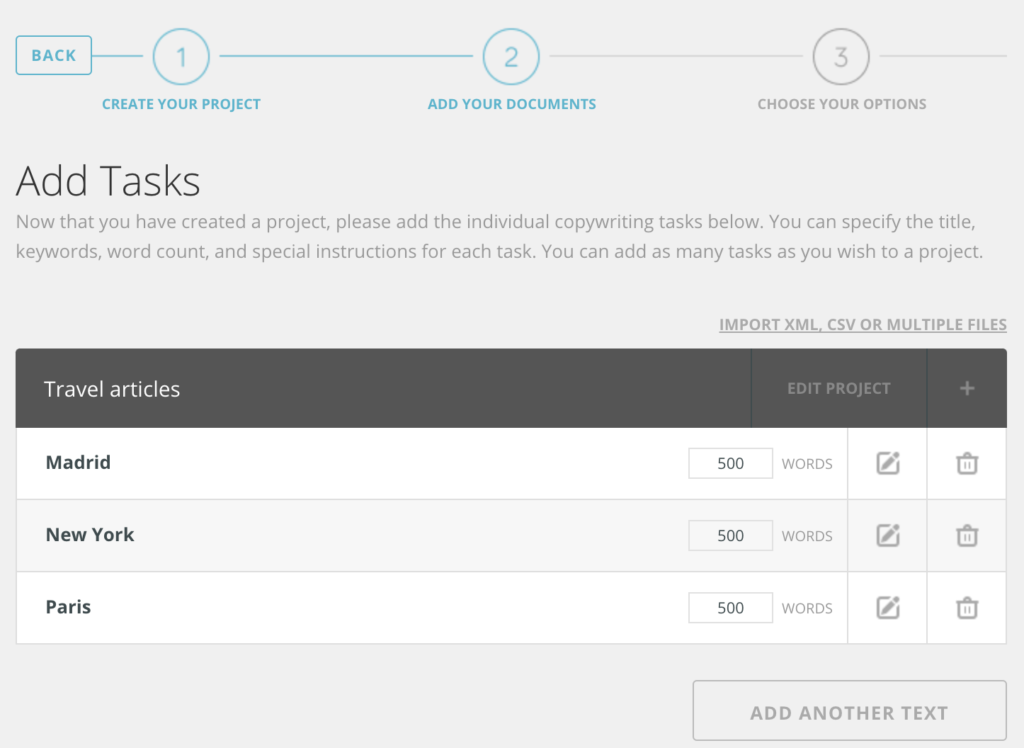1024x748 pixels.
Task: Select step 2 circle, Add Your Documents
Action: [511, 56]
